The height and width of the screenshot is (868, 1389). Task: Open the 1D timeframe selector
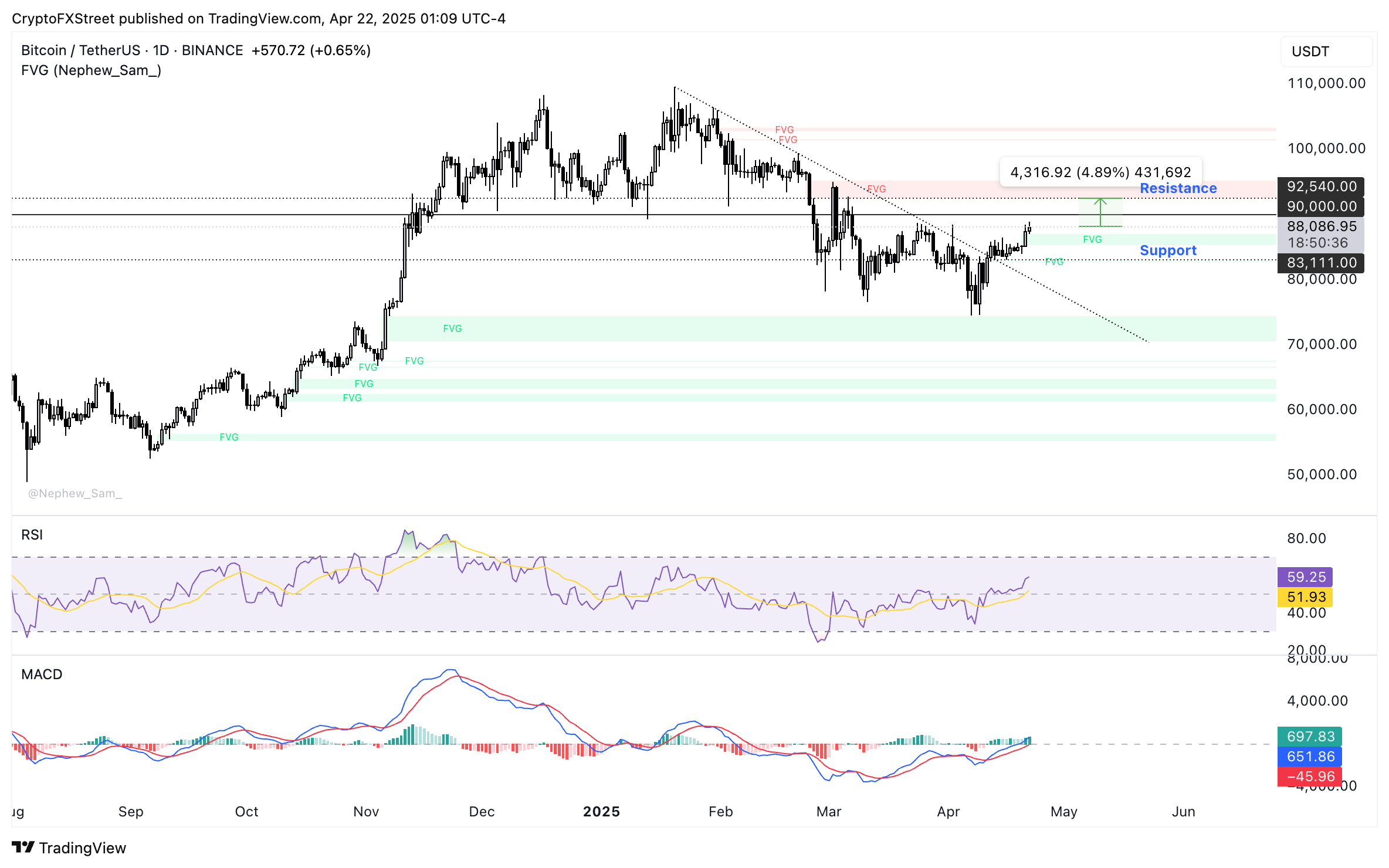(161, 50)
